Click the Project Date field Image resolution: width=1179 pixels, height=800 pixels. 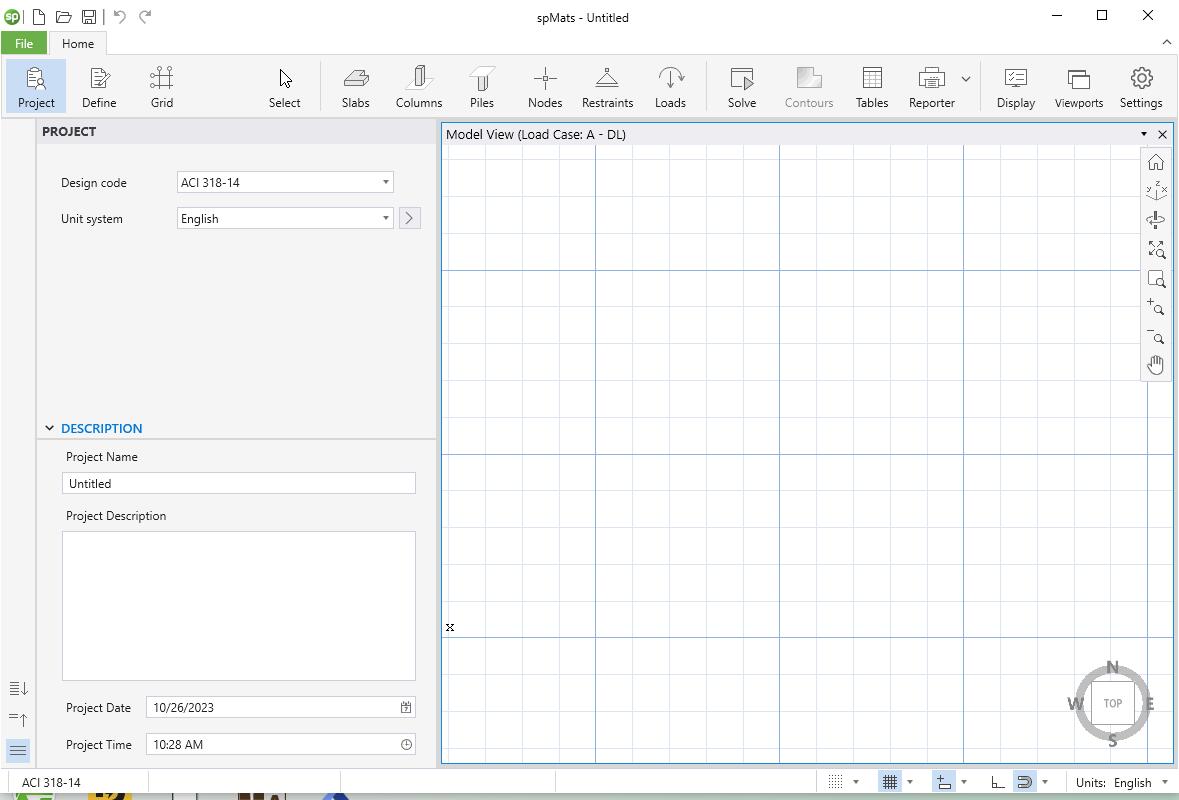[281, 707]
